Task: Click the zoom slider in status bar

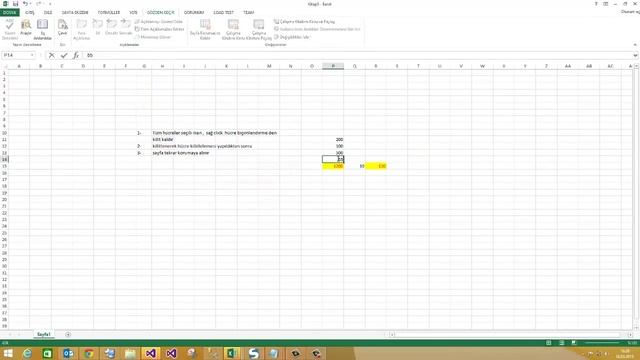Action: (x=602, y=343)
